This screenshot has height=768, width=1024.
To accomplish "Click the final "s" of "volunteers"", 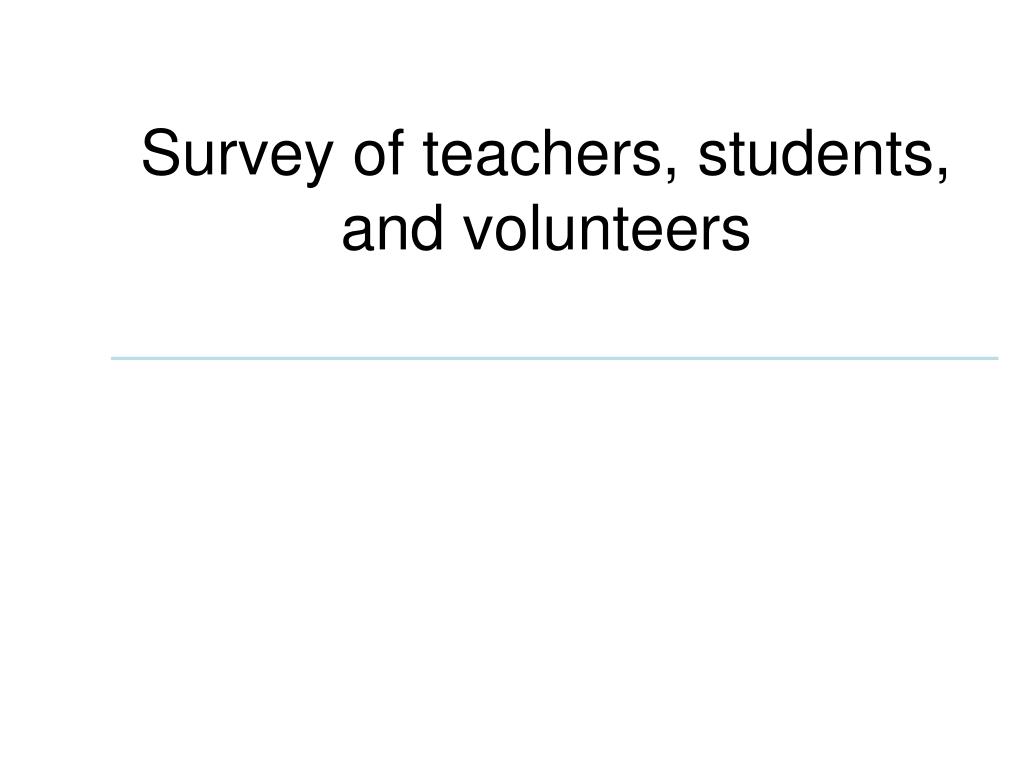I will click(x=738, y=233).
